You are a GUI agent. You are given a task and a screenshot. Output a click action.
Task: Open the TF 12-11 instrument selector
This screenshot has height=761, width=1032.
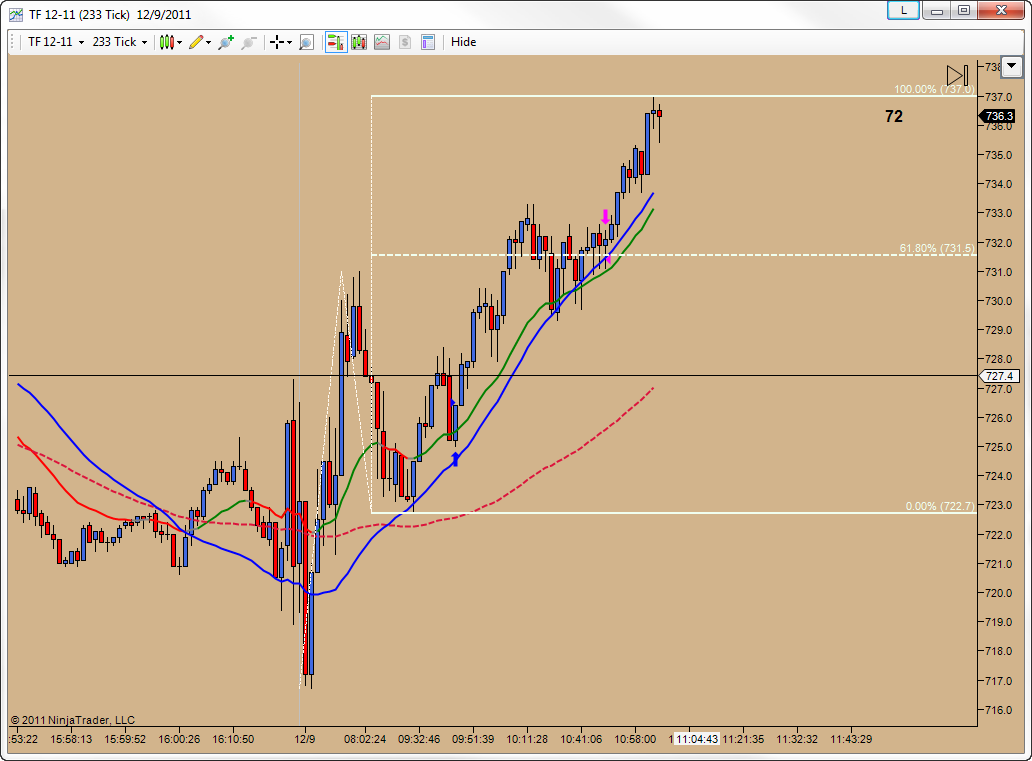(56, 42)
